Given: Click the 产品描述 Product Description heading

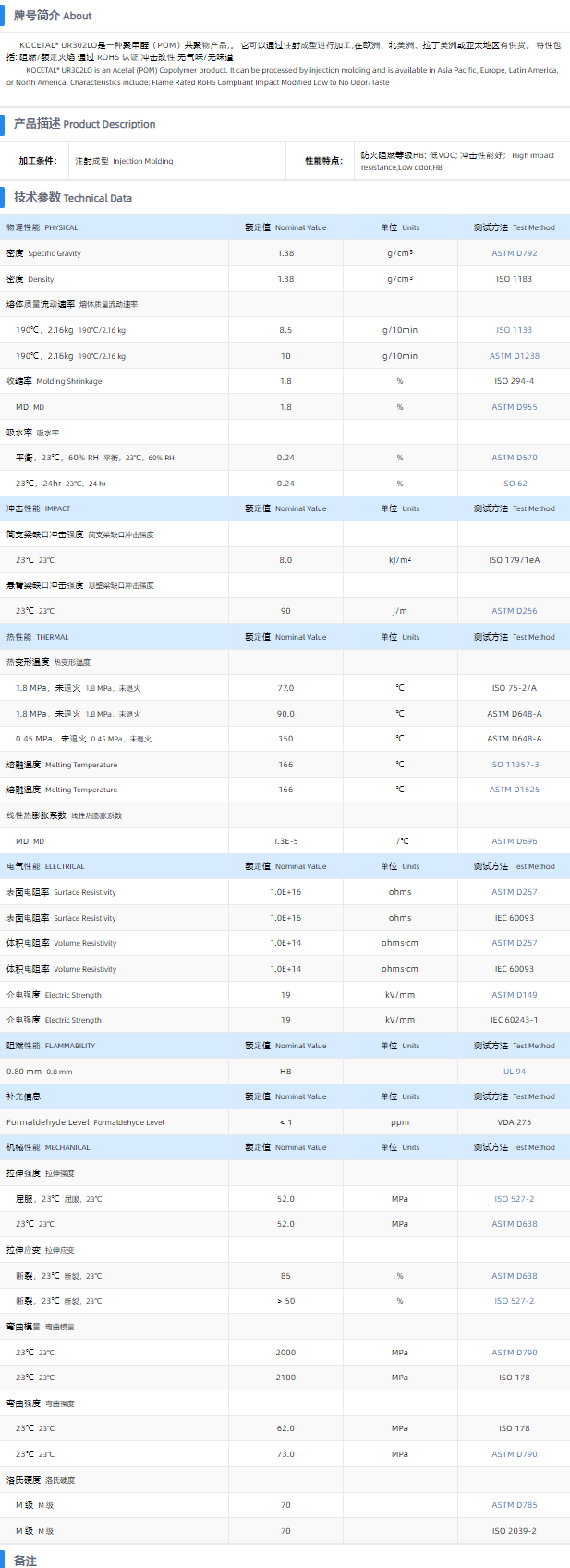Looking at the screenshot, I should click(84, 124).
